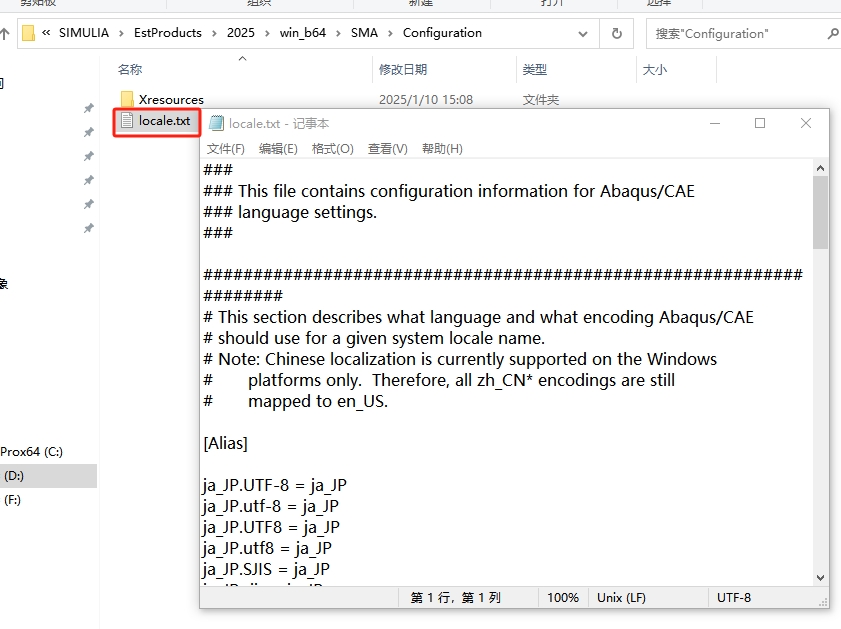
Task: Click the Notepad icon in the title bar
Action: [216, 123]
